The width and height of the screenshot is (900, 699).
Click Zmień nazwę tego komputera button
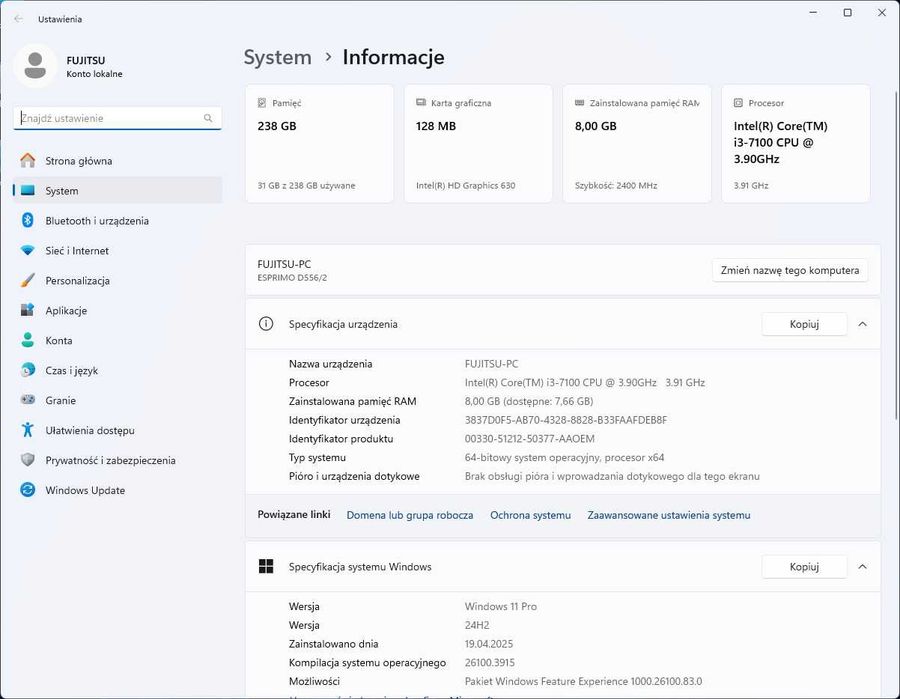tap(789, 270)
